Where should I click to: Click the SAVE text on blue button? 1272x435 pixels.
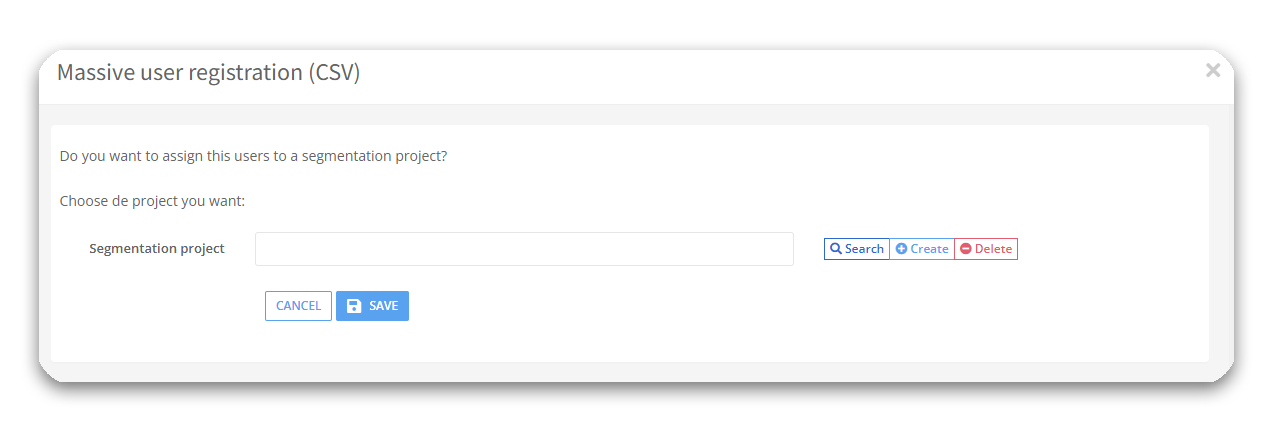383,306
